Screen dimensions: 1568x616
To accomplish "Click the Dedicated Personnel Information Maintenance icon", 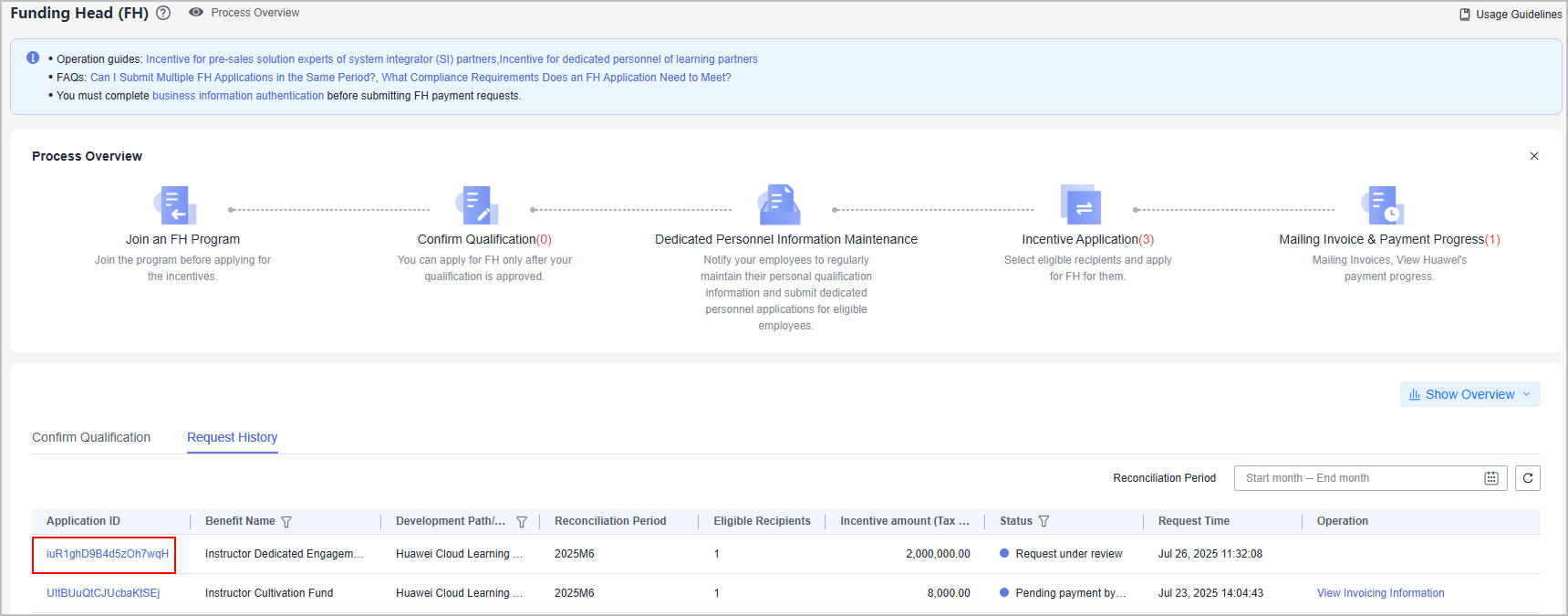I will (x=780, y=205).
